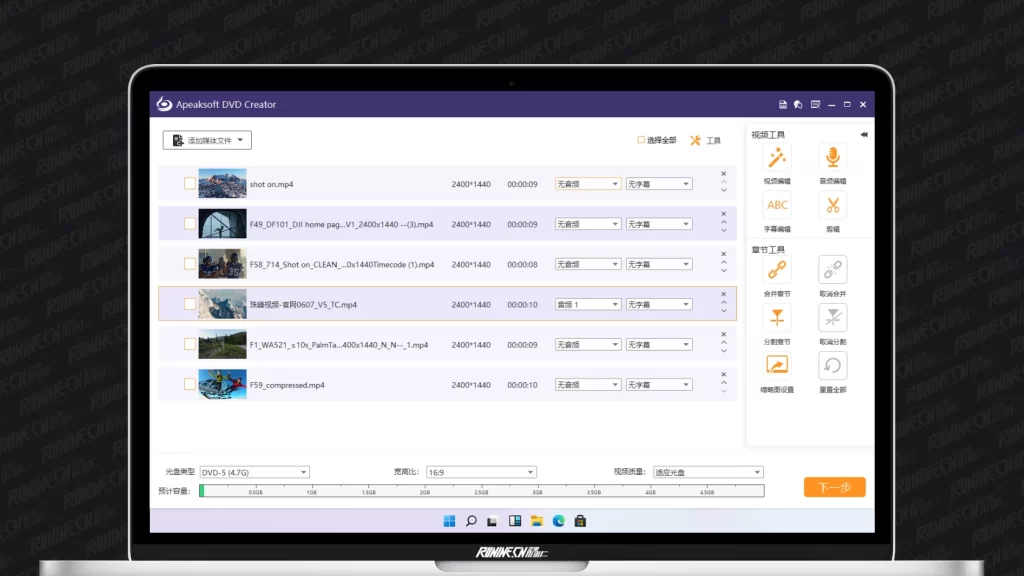Tick the 选择全部 select all checkbox
This screenshot has width=1024, height=576.
coord(641,140)
